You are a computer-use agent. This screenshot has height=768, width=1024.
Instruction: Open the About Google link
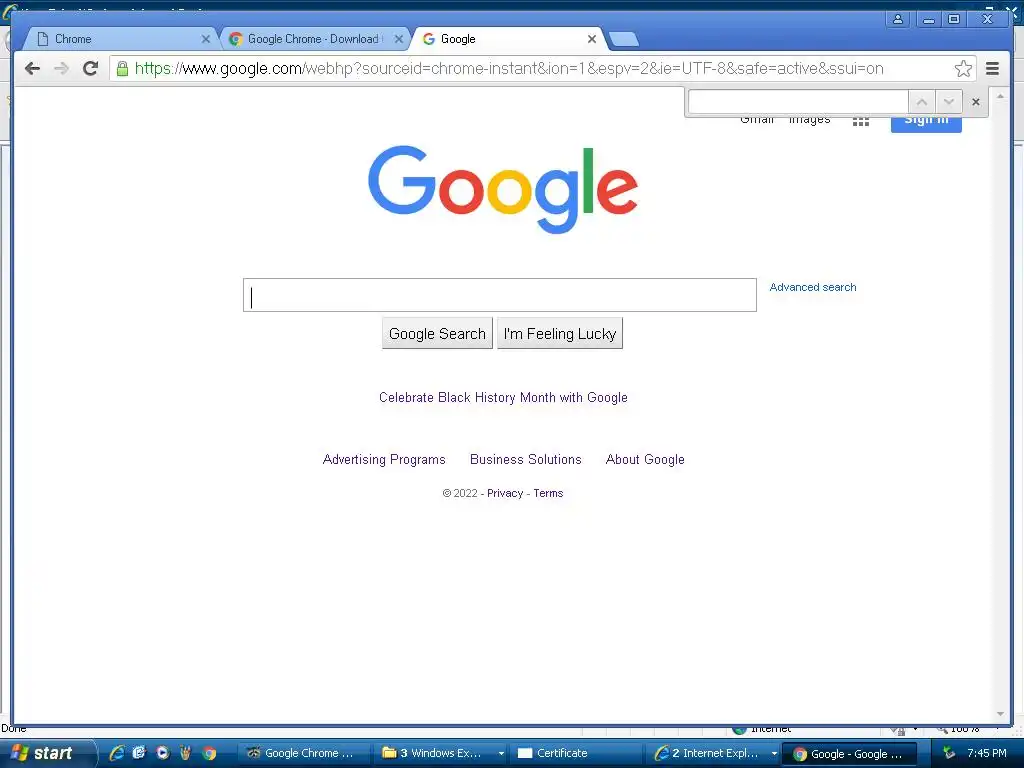pos(645,460)
